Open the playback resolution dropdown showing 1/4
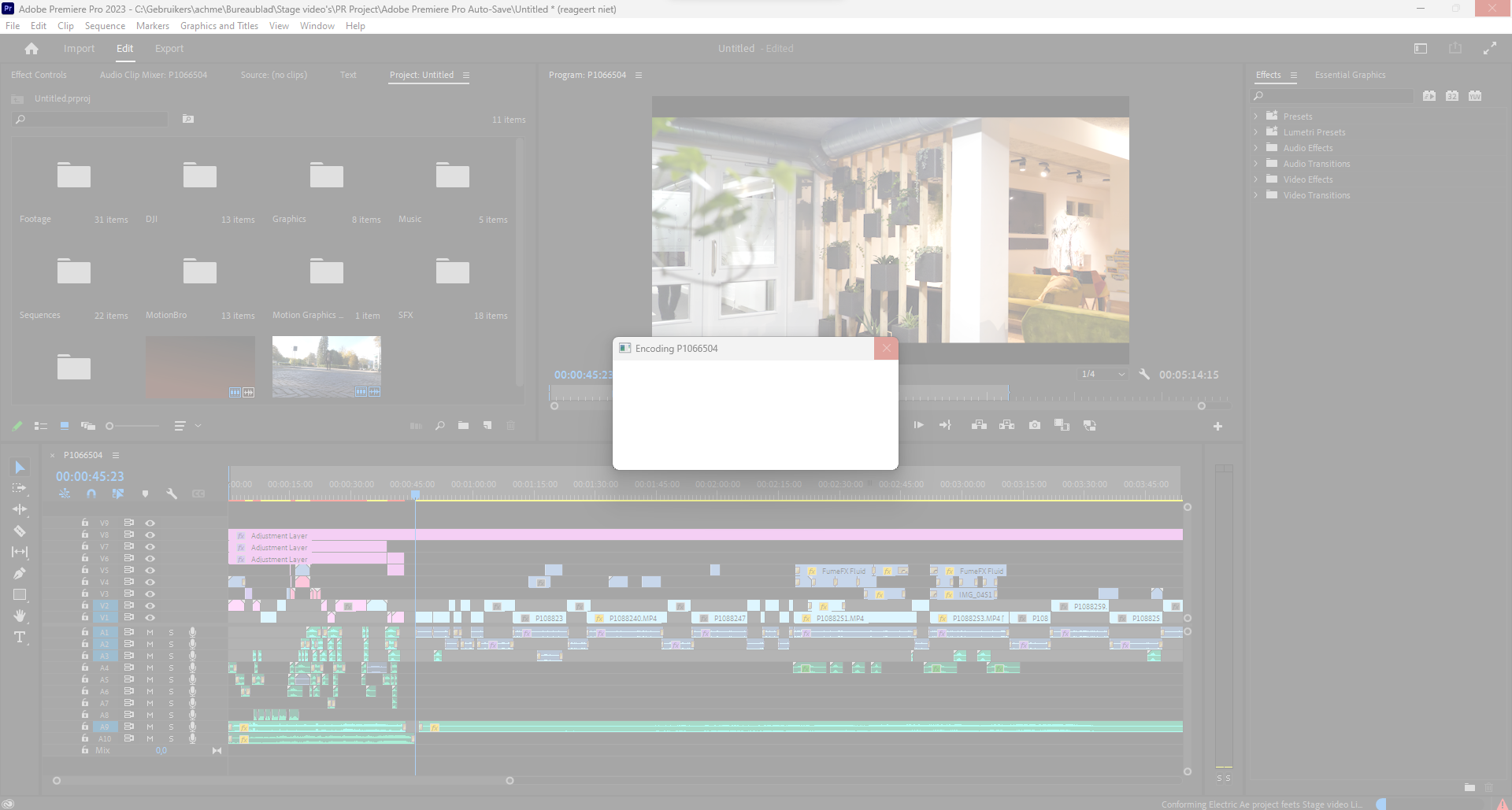Screen dimensions: 1512x810 [x=1102, y=374]
